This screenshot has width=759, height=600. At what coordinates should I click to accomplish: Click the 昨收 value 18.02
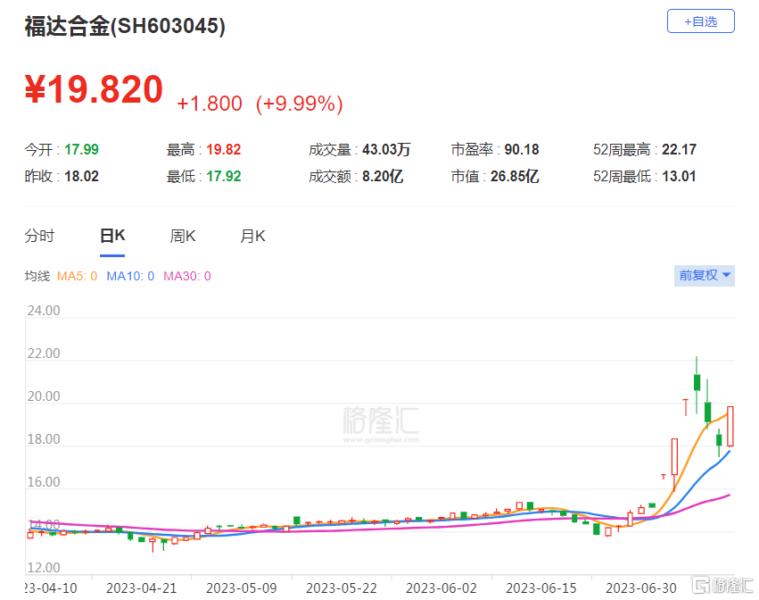tap(81, 176)
